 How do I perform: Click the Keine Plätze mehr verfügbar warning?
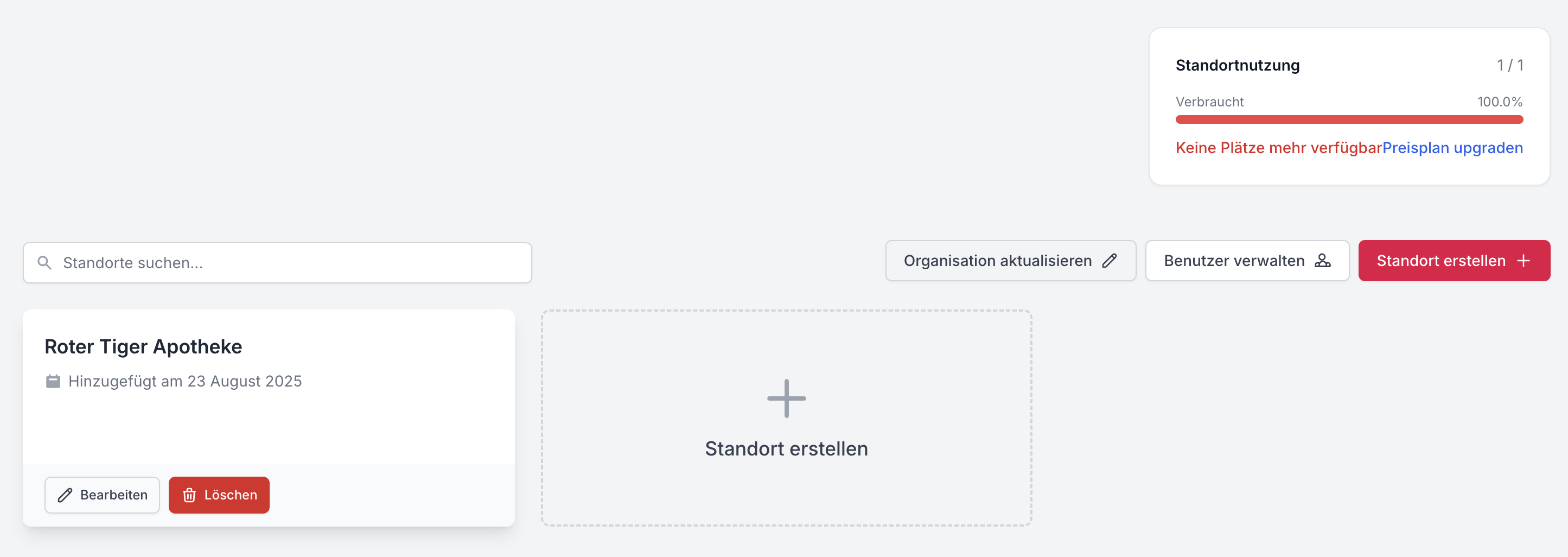1278,148
